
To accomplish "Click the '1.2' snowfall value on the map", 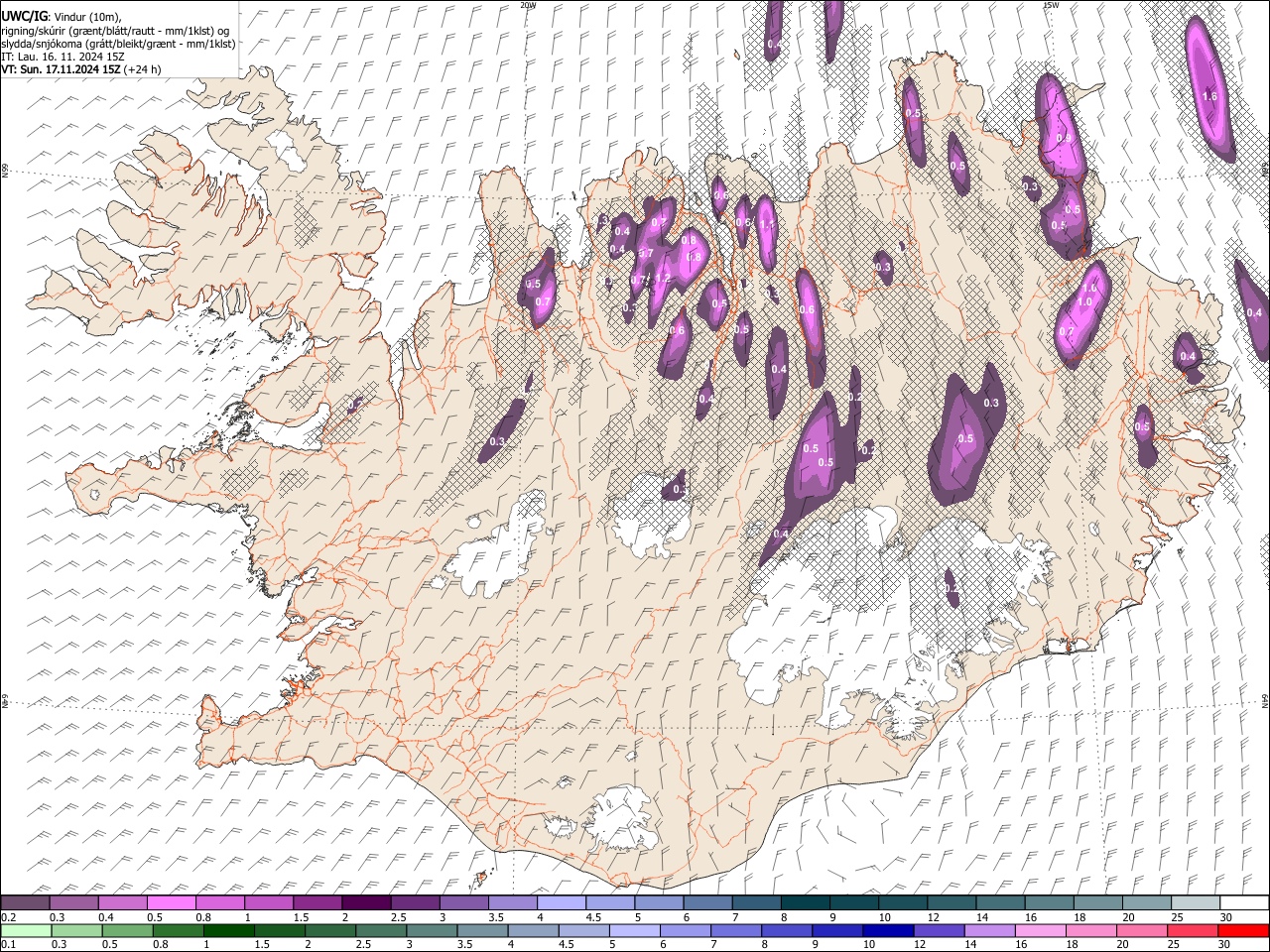I will coord(664,278).
